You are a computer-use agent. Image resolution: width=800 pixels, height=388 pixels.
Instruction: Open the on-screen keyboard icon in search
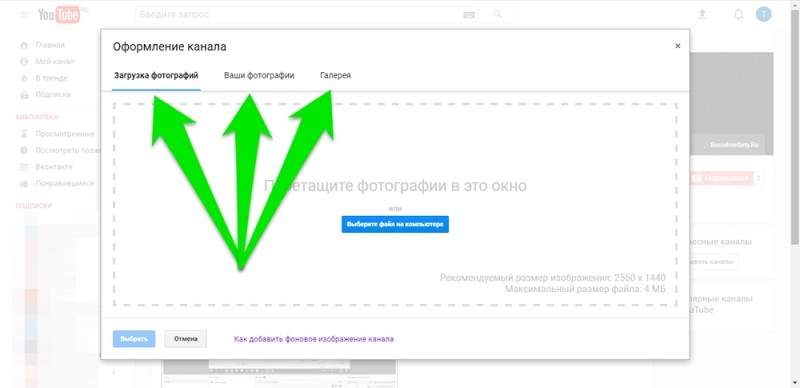[x=469, y=15]
